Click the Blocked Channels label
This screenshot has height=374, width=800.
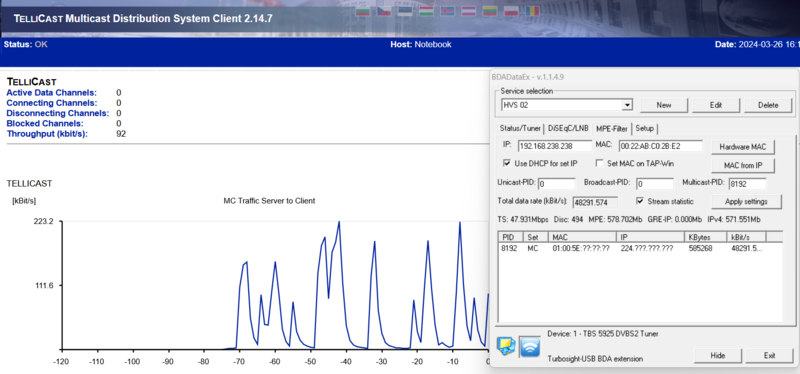45,123
